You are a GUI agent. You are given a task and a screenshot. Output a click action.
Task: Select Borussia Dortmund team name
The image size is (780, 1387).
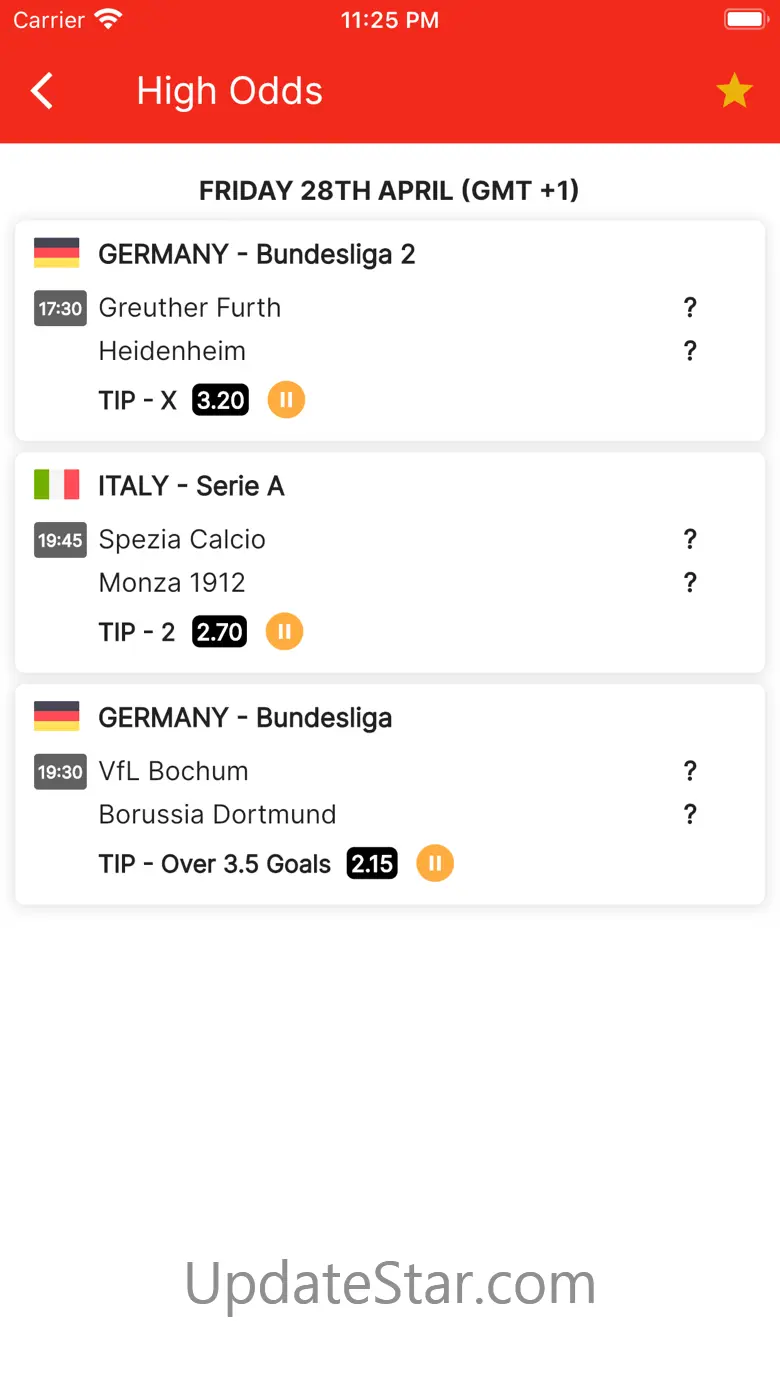[x=217, y=814]
